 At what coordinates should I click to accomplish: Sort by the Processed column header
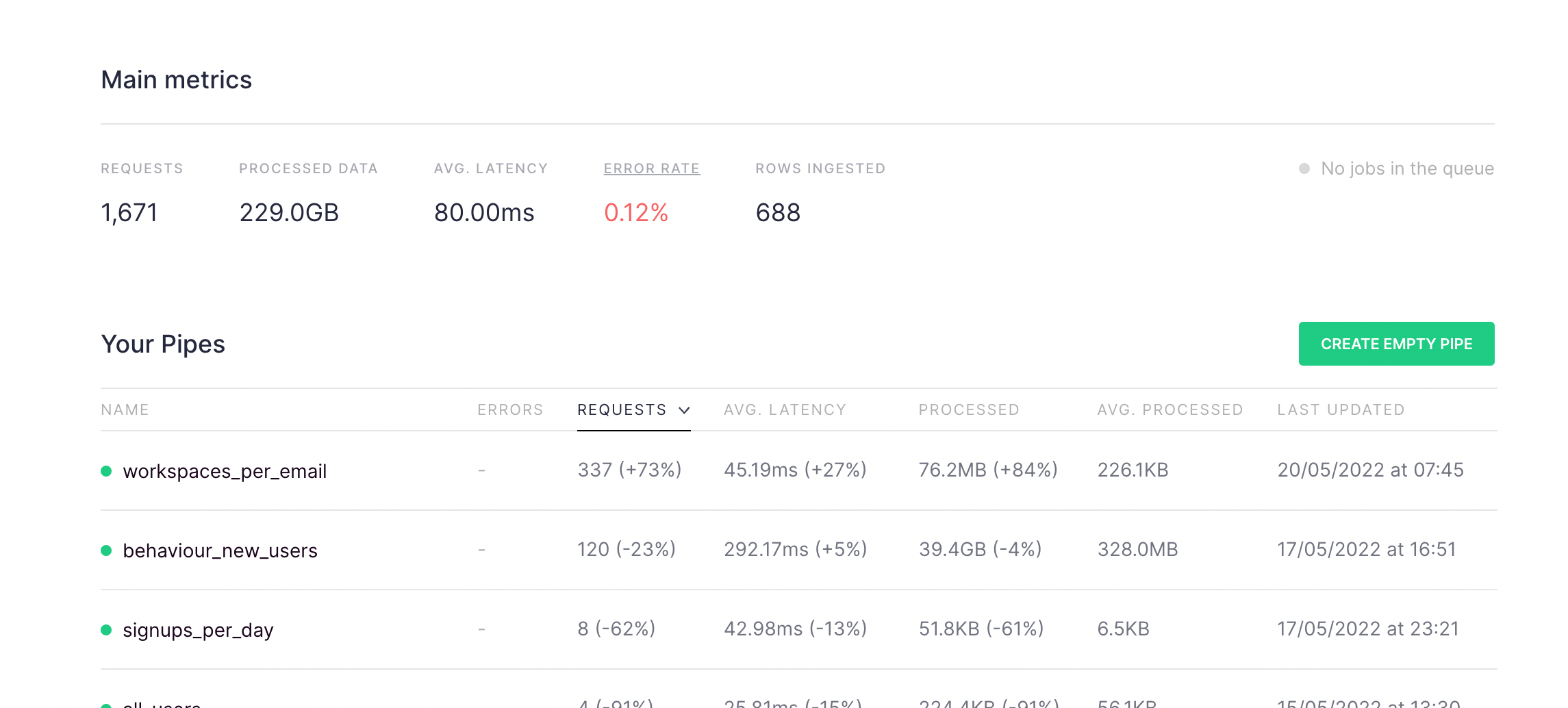coord(969,410)
